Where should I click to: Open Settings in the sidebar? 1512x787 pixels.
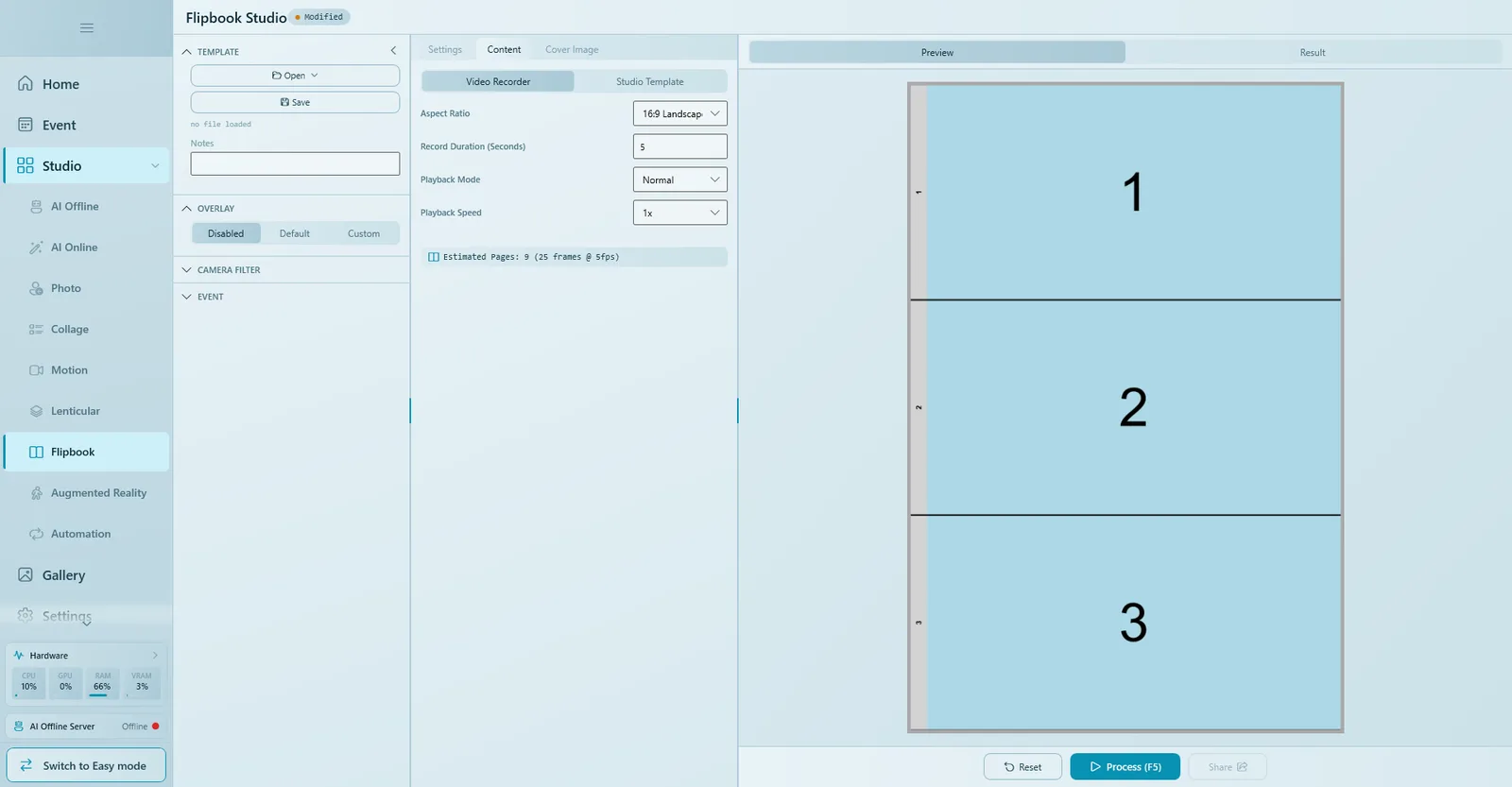pos(86,616)
